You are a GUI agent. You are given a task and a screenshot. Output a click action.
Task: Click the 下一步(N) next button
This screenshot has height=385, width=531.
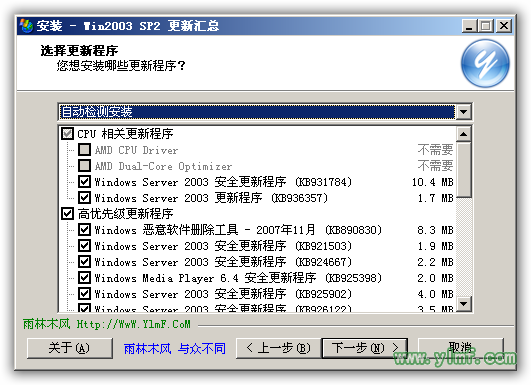pos(365,348)
